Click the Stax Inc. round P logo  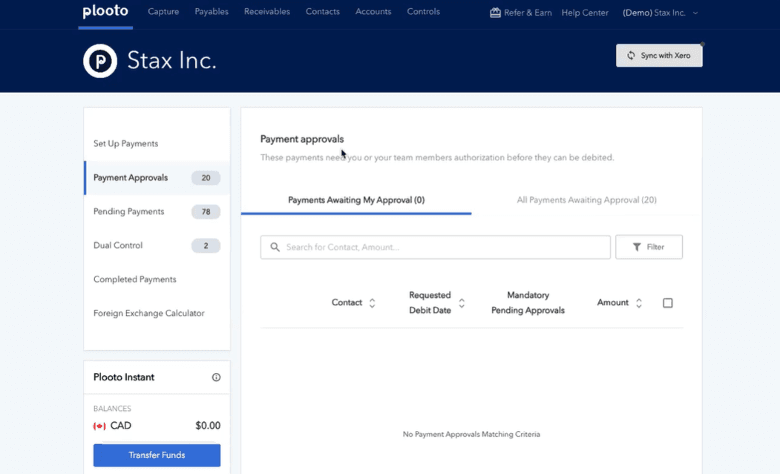(x=100, y=61)
